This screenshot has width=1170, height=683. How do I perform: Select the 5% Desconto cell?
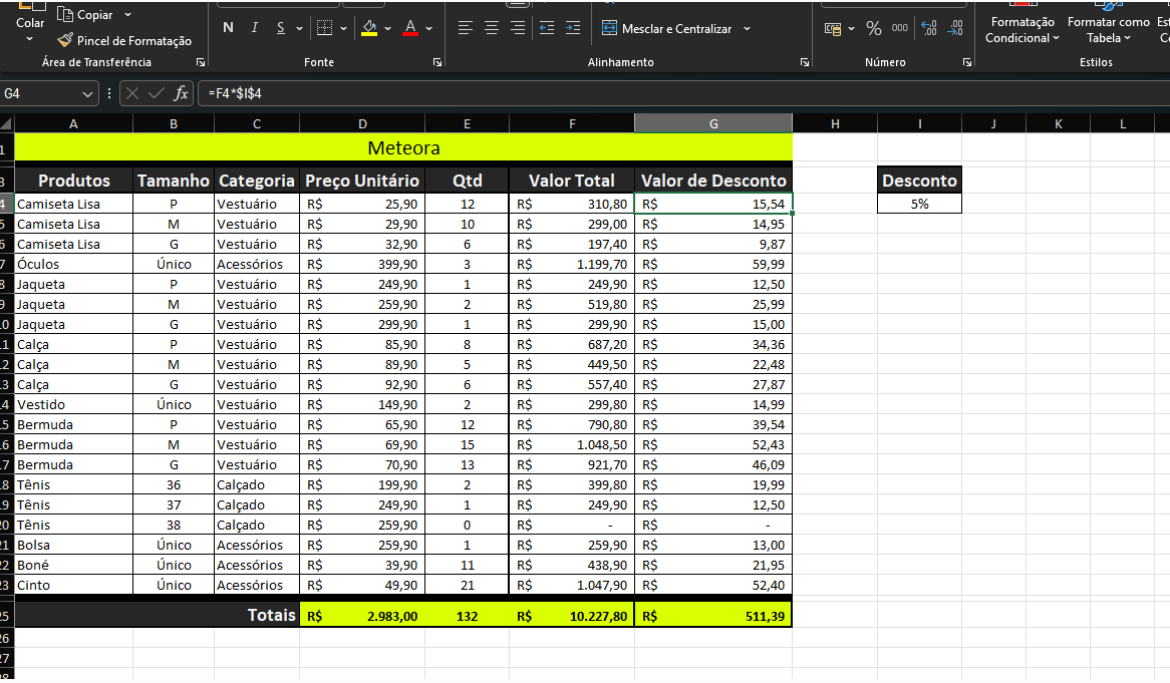click(919, 204)
